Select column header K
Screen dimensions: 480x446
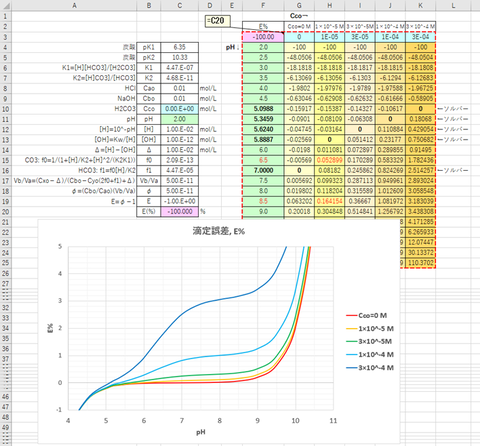point(420,5)
